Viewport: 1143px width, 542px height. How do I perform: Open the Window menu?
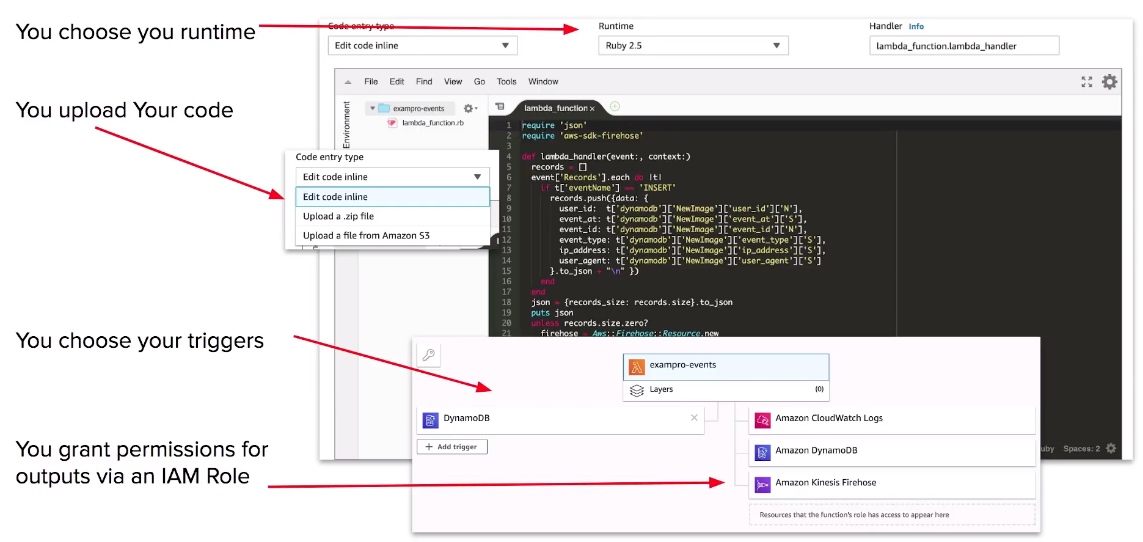point(543,82)
